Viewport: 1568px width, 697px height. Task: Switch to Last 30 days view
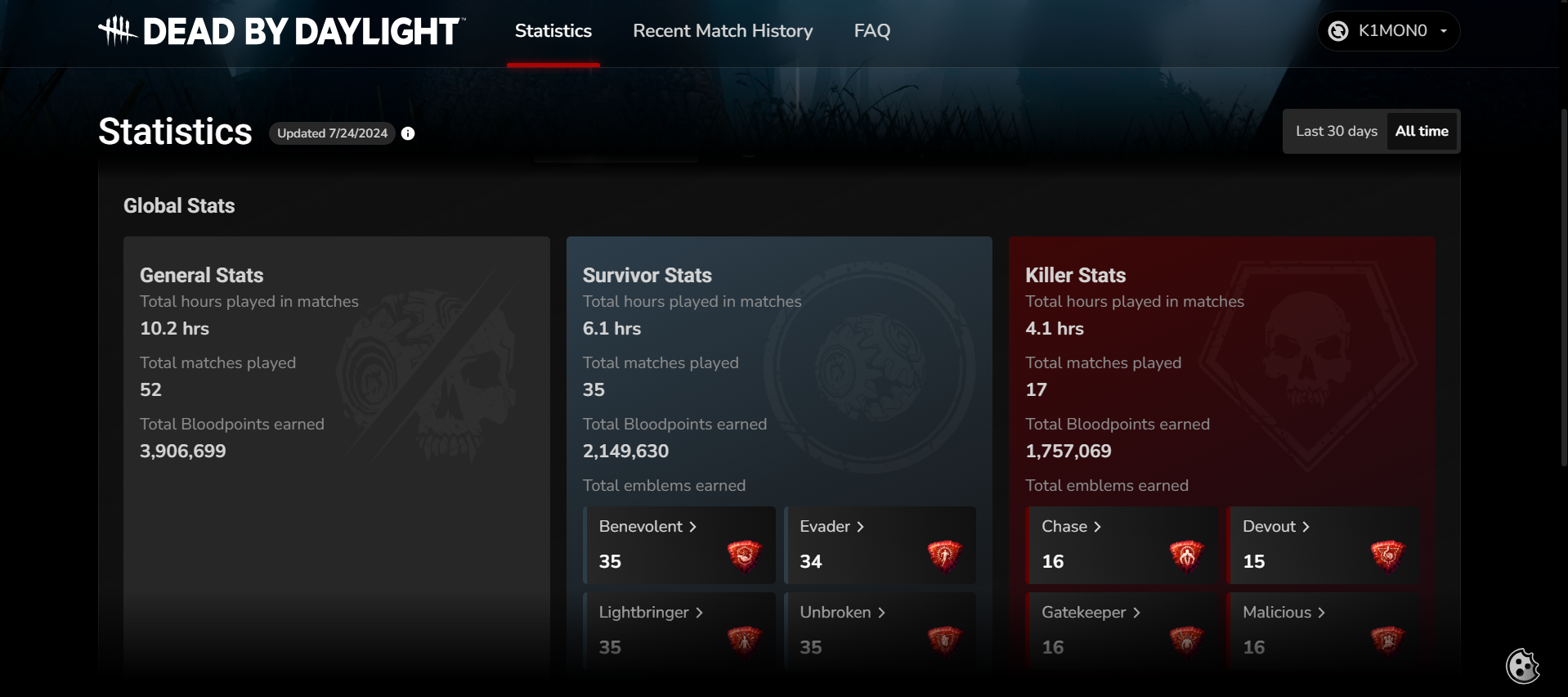1337,131
